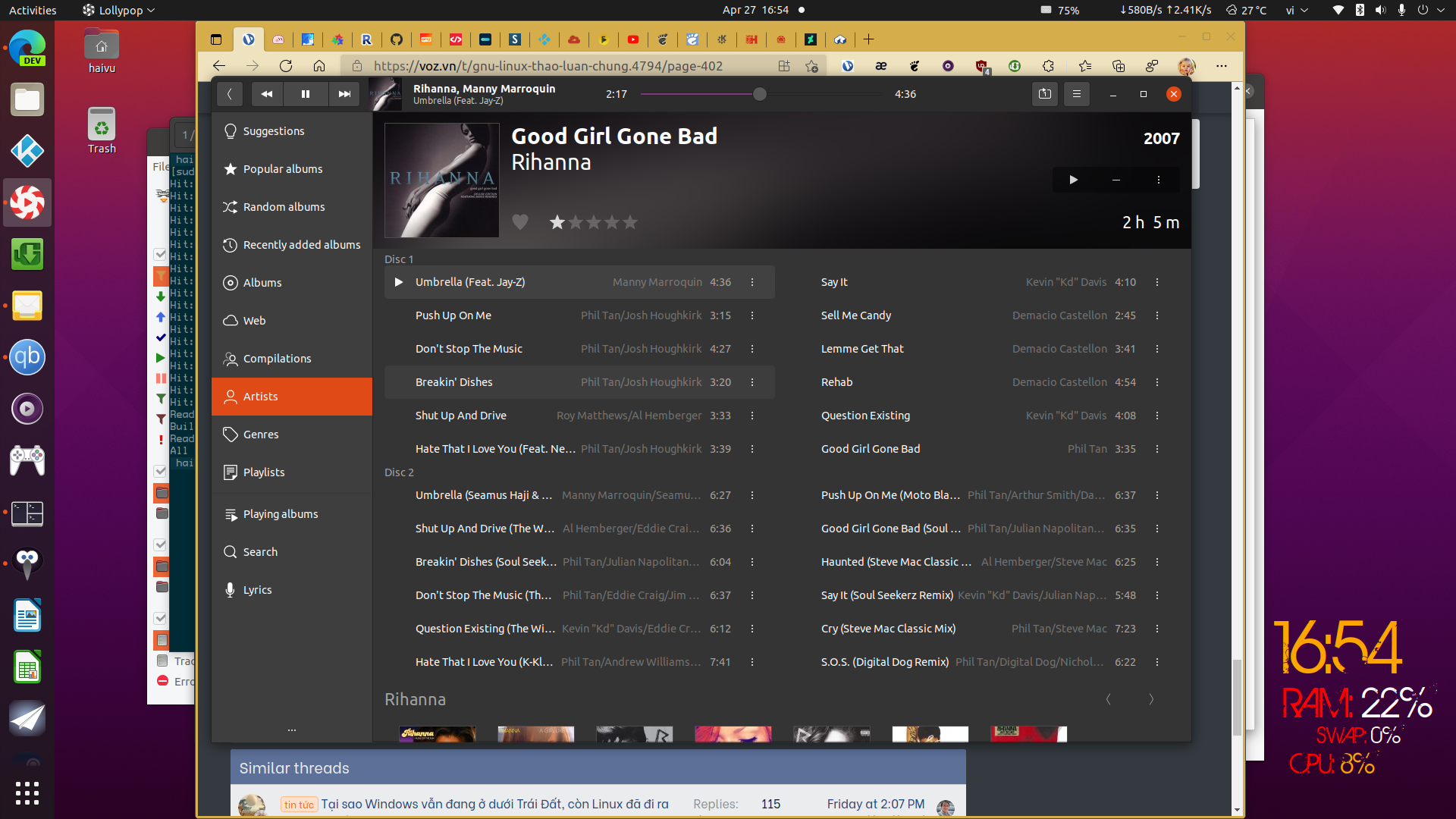1456x819 pixels.
Task: Open the Good Girl Gone Bad cover art
Action: 442,180
